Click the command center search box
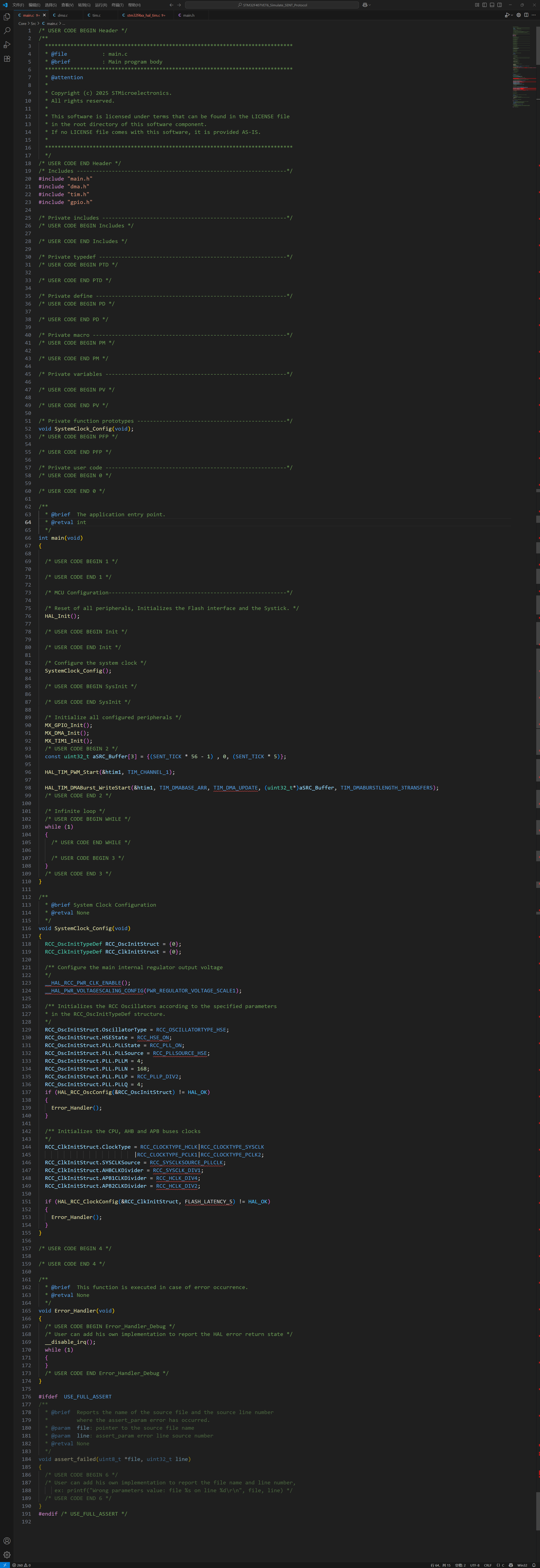Viewport: 540px width, 1568px height. 272,5
